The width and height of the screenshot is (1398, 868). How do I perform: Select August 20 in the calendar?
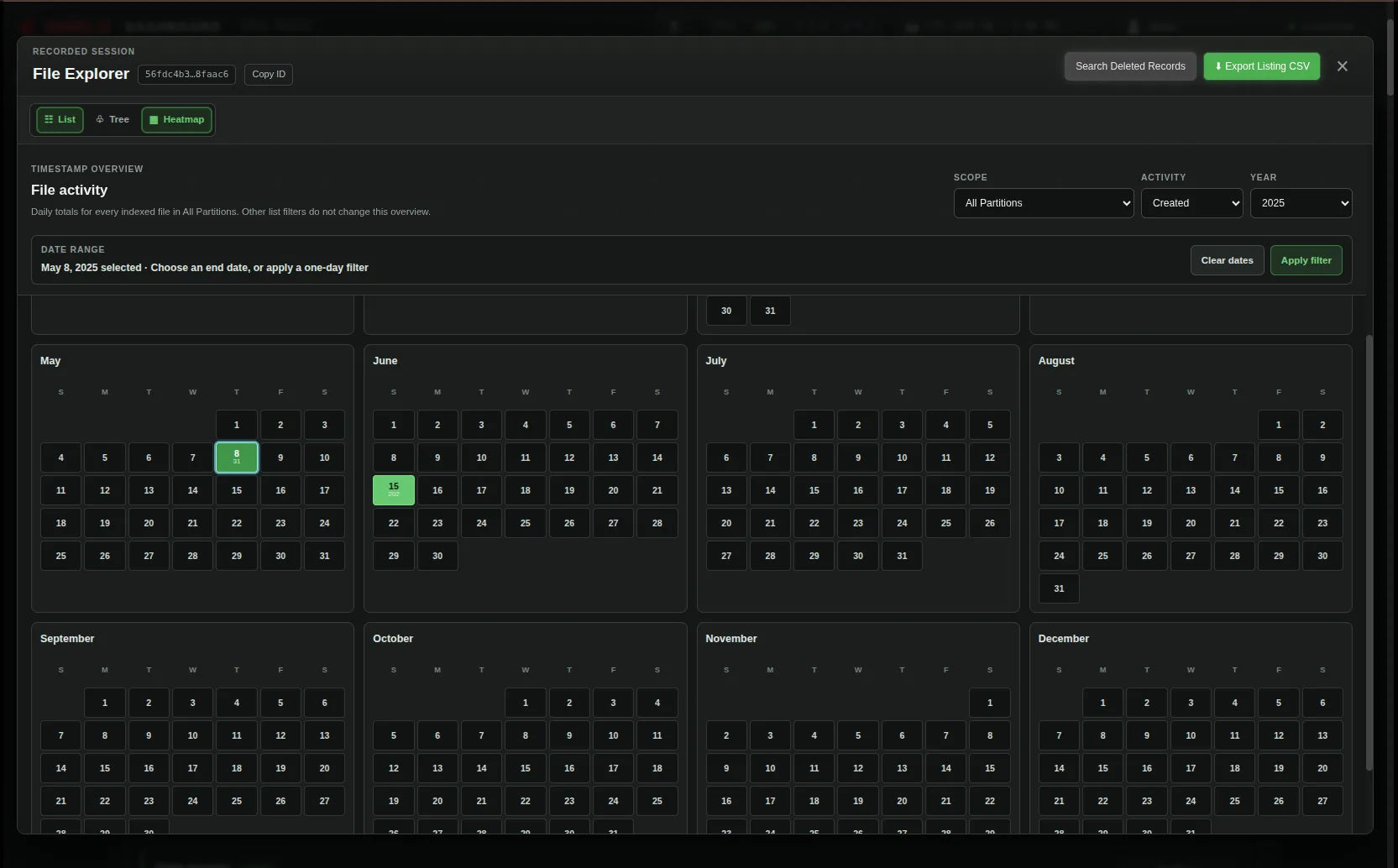click(1191, 523)
